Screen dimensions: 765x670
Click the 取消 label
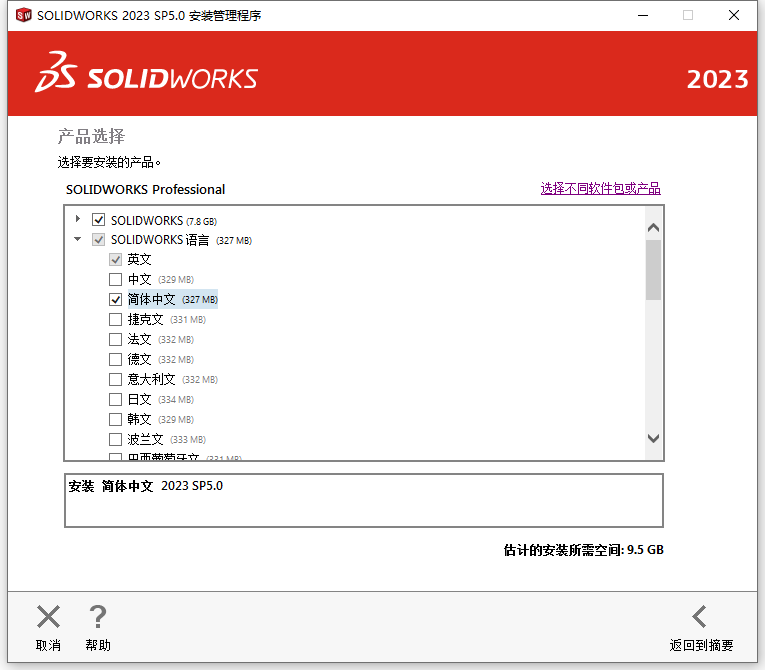pyautogui.click(x=48, y=645)
